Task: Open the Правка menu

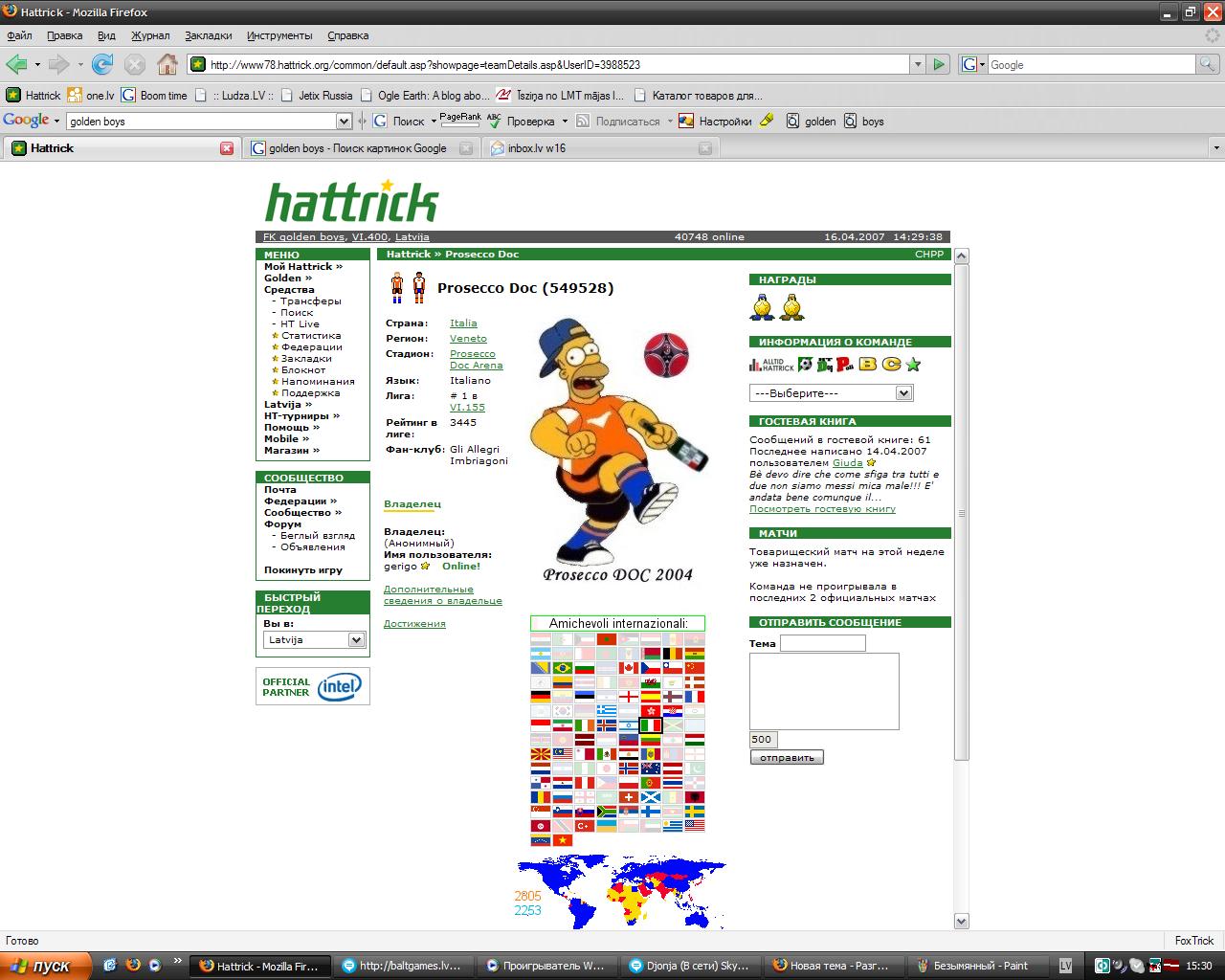Action: click(64, 35)
